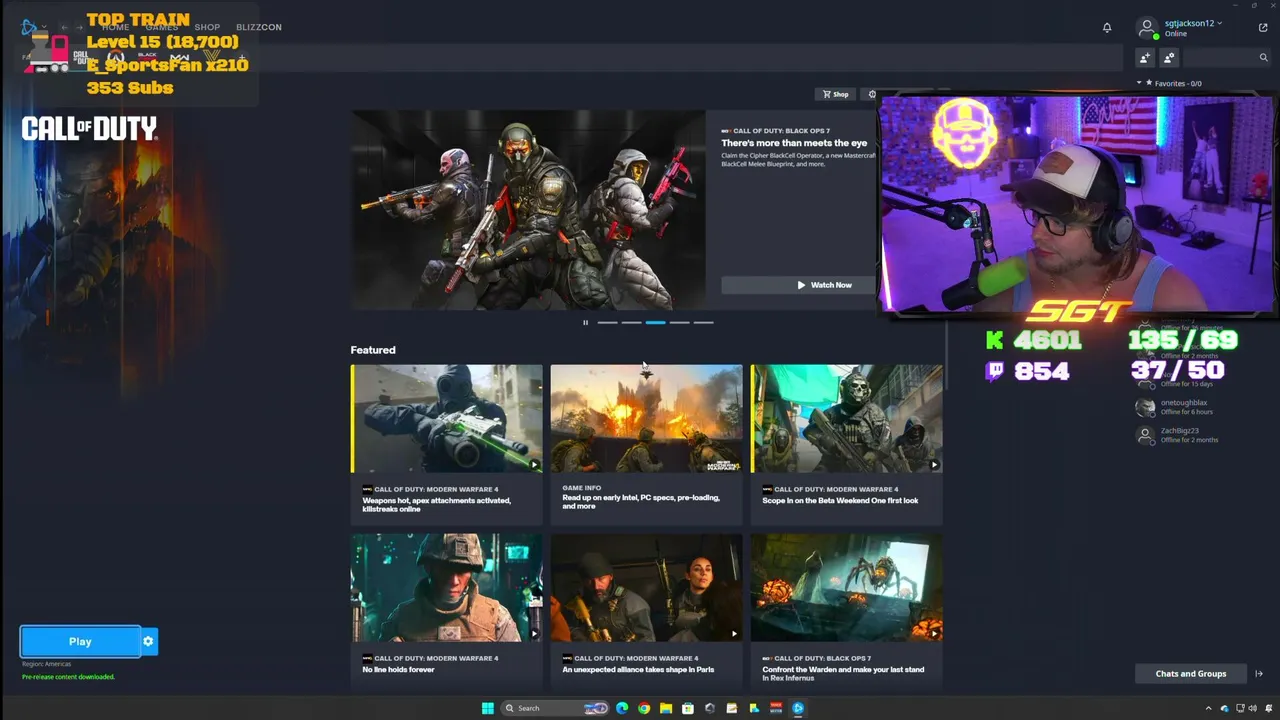Pause the carousel autoplay
This screenshot has width=1280, height=720.
(x=585, y=322)
